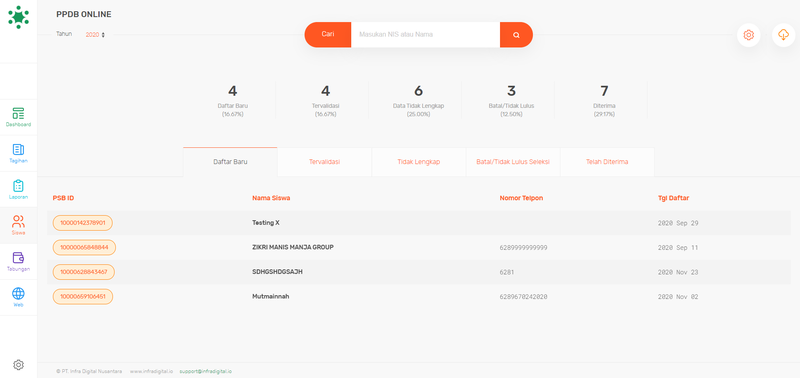Open the Tahun 2020 year dropdown
This screenshot has width=800, height=378.
pos(95,35)
